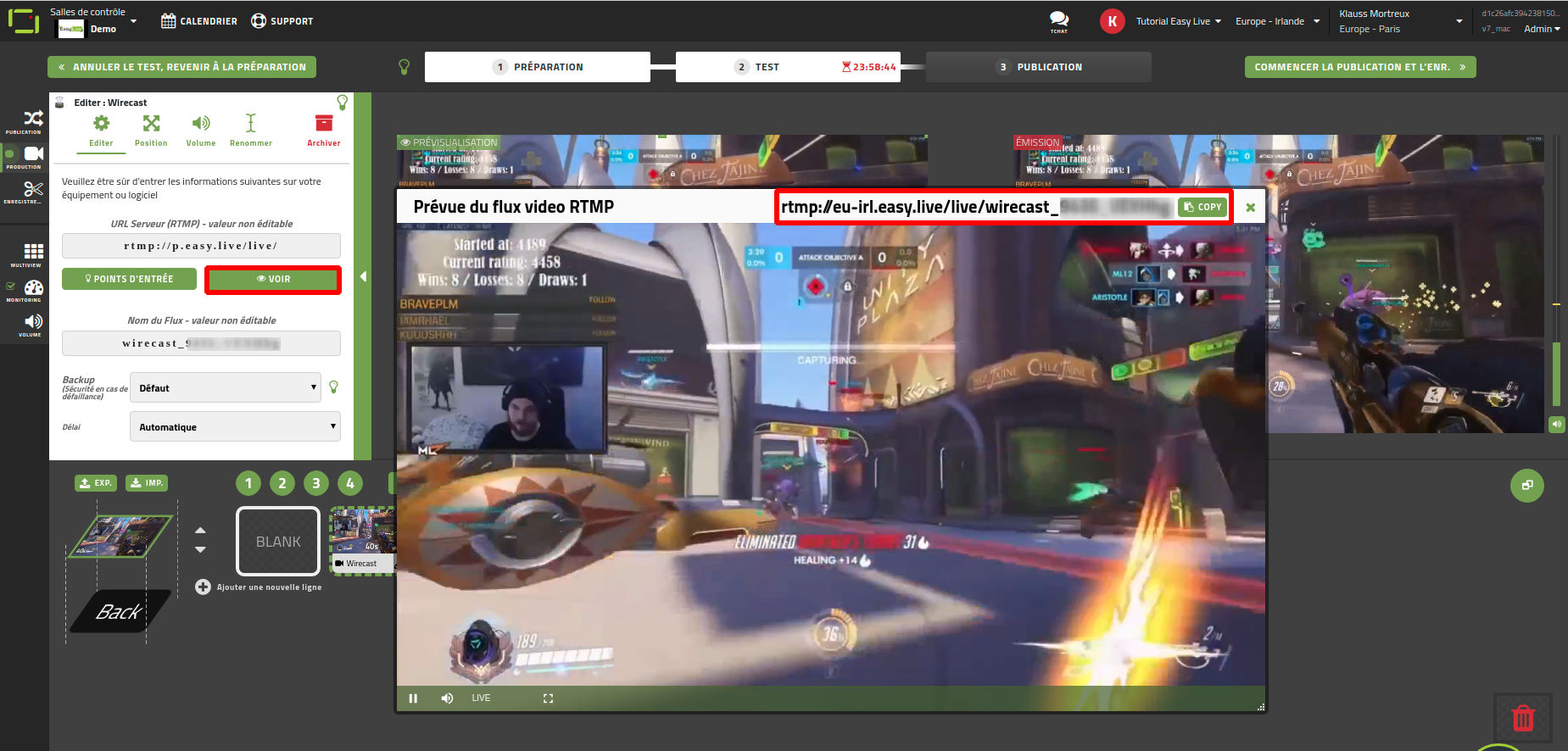The image size is (1568, 751).
Task: Select the Volume tool in Wirecast editor
Action: 201,131
